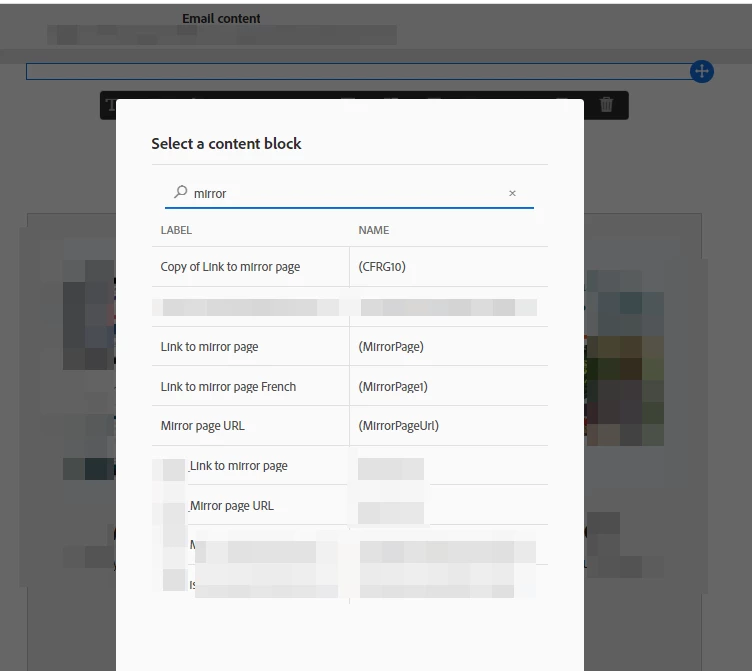Click the trash delete icon in toolbar

(606, 104)
